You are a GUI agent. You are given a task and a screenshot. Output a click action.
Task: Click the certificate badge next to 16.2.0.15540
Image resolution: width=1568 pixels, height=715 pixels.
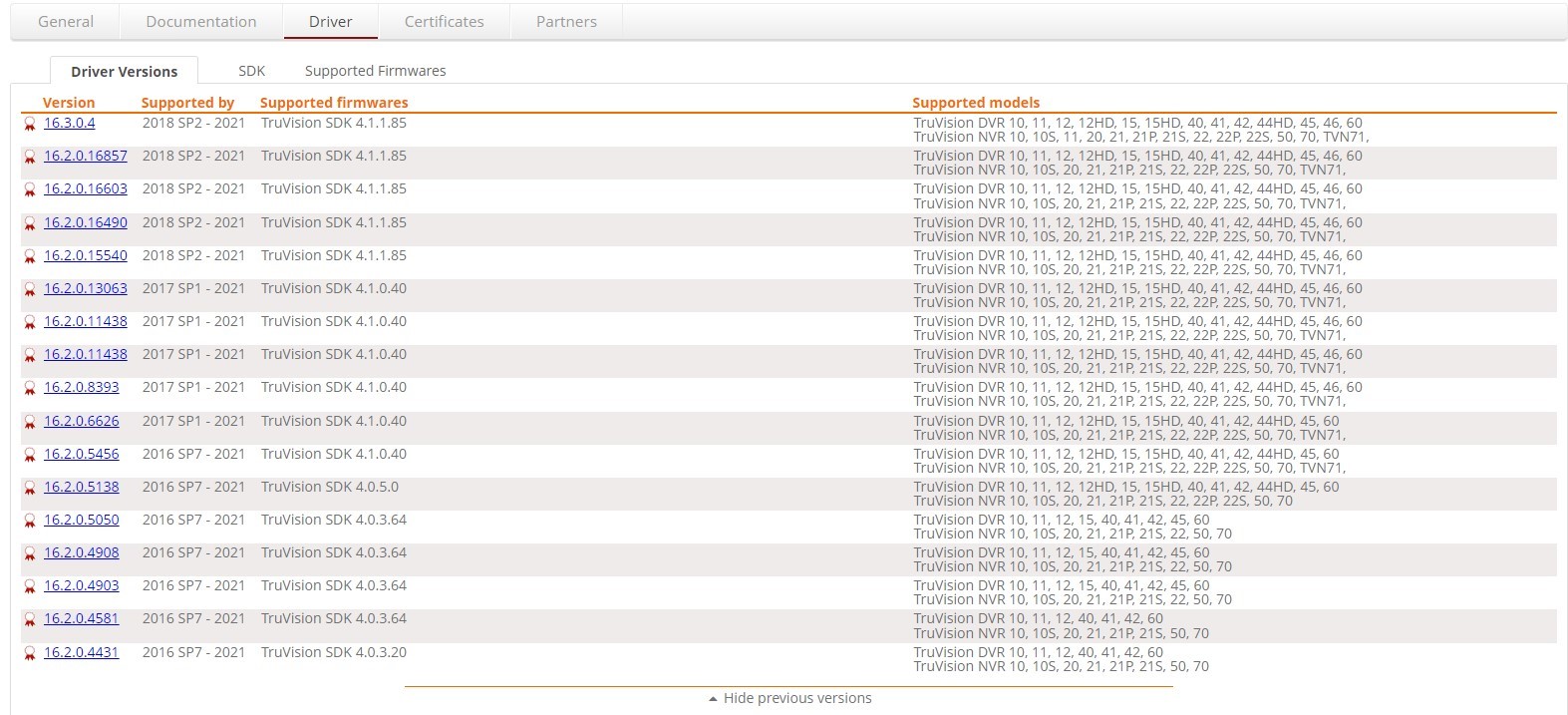[x=30, y=257]
